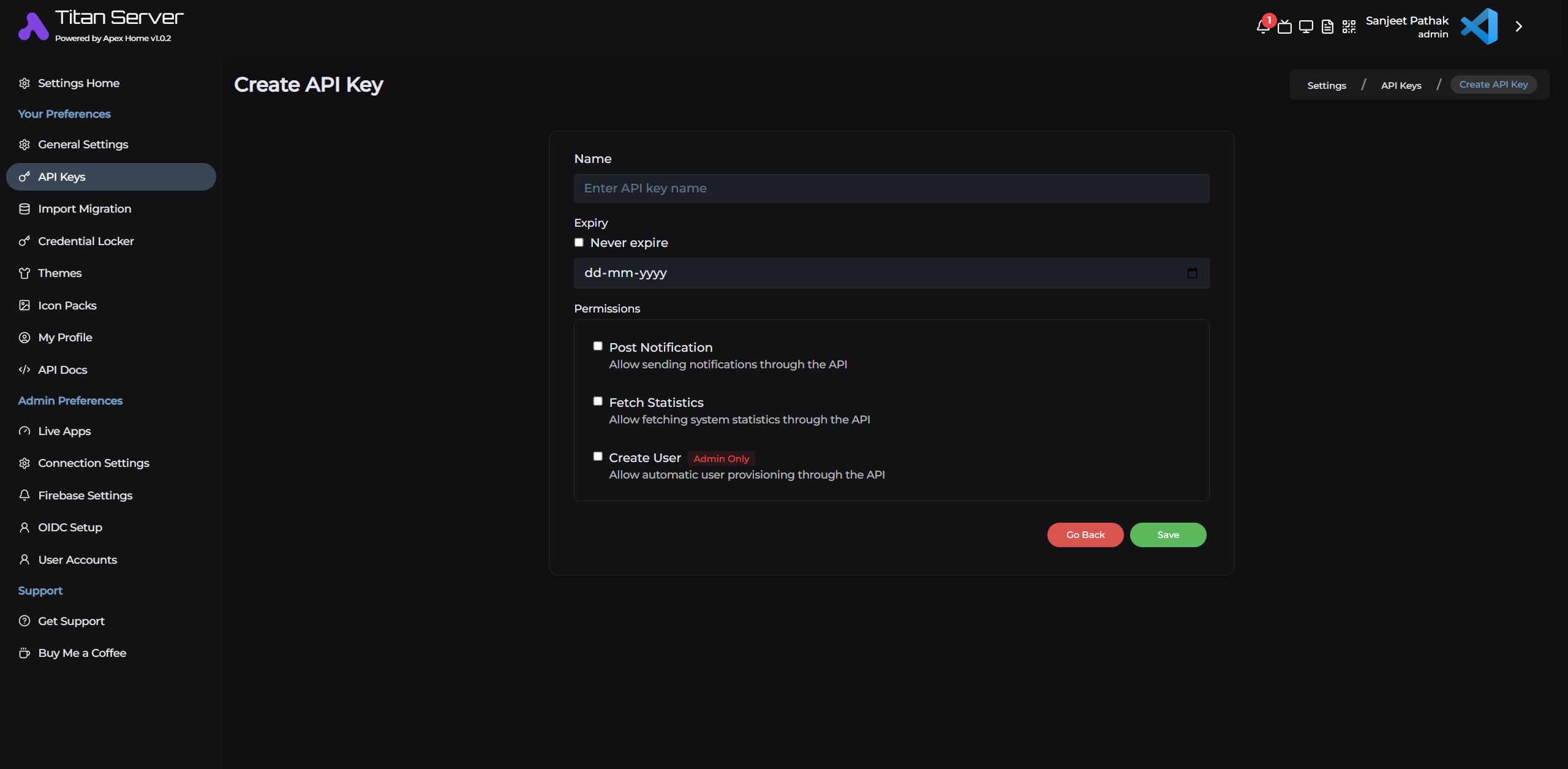Check the Post Notification permission
The height and width of the screenshot is (769, 1568).
click(x=598, y=346)
